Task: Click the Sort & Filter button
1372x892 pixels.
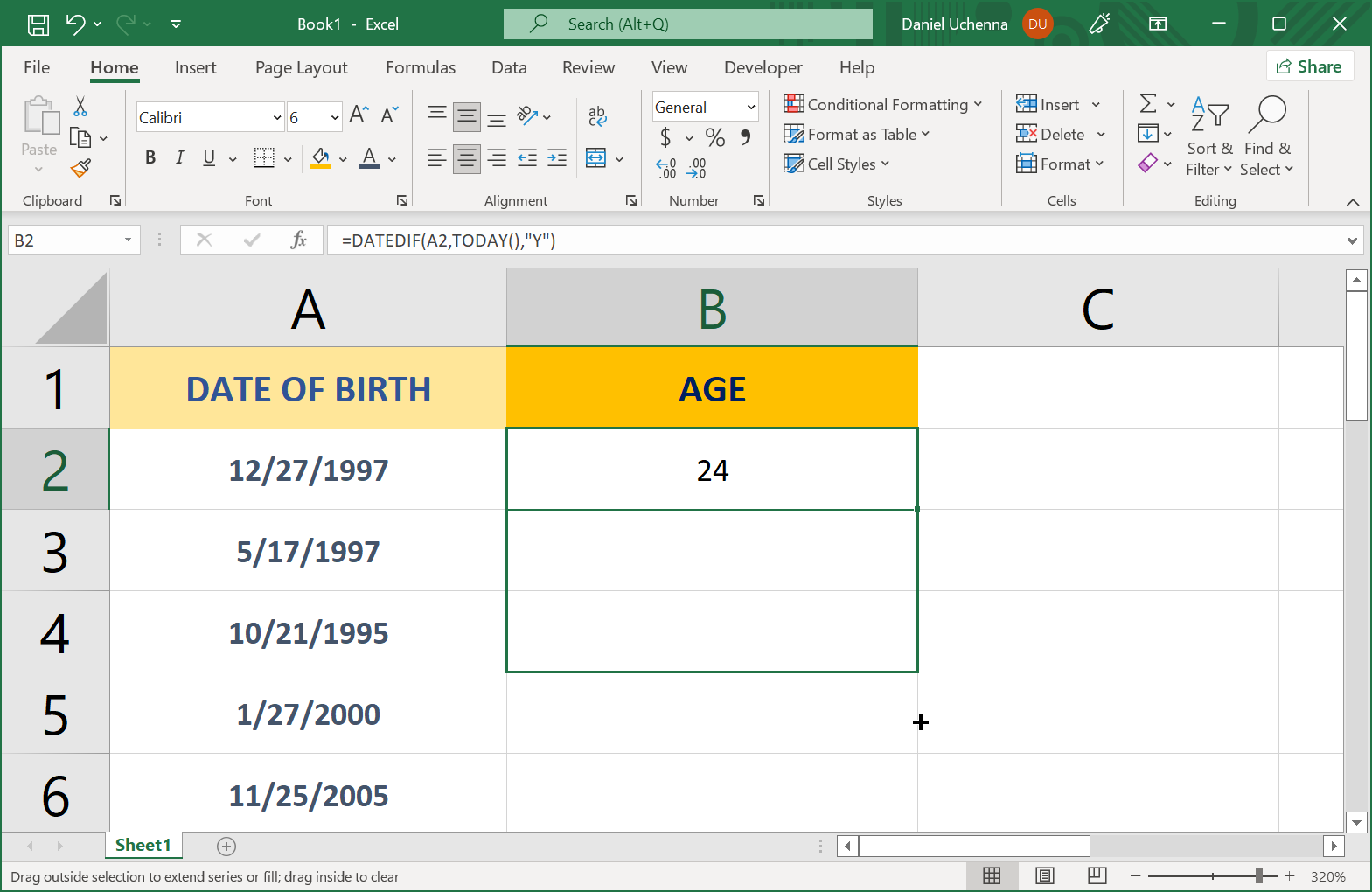Action: pos(1209,137)
